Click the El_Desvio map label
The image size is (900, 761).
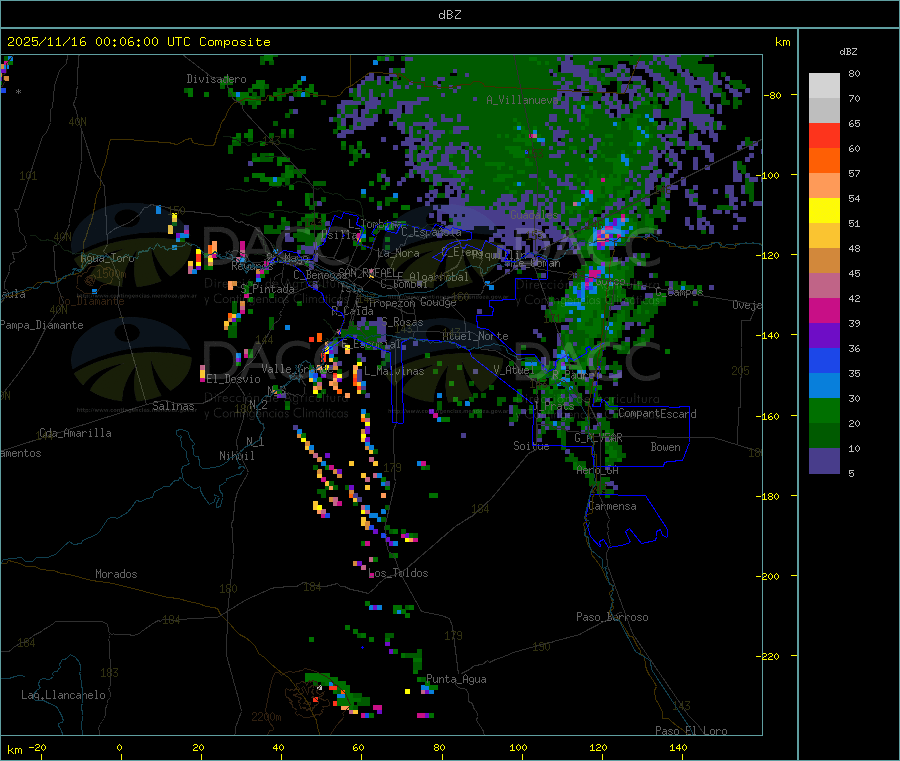click(x=234, y=379)
